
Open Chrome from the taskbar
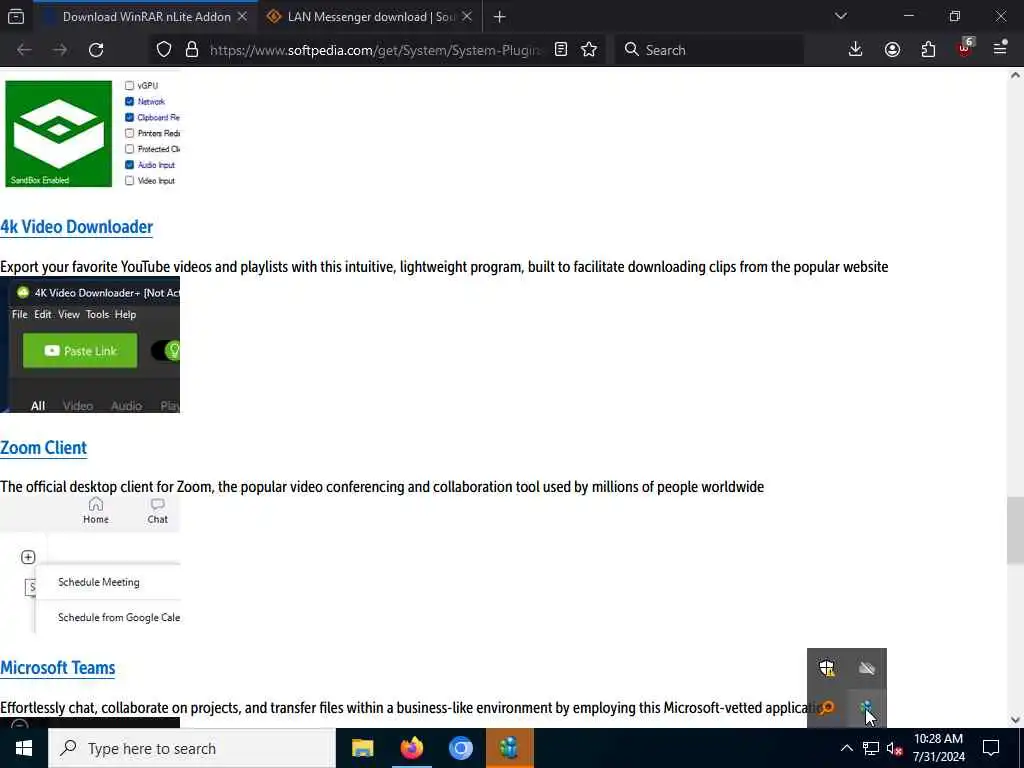point(460,748)
